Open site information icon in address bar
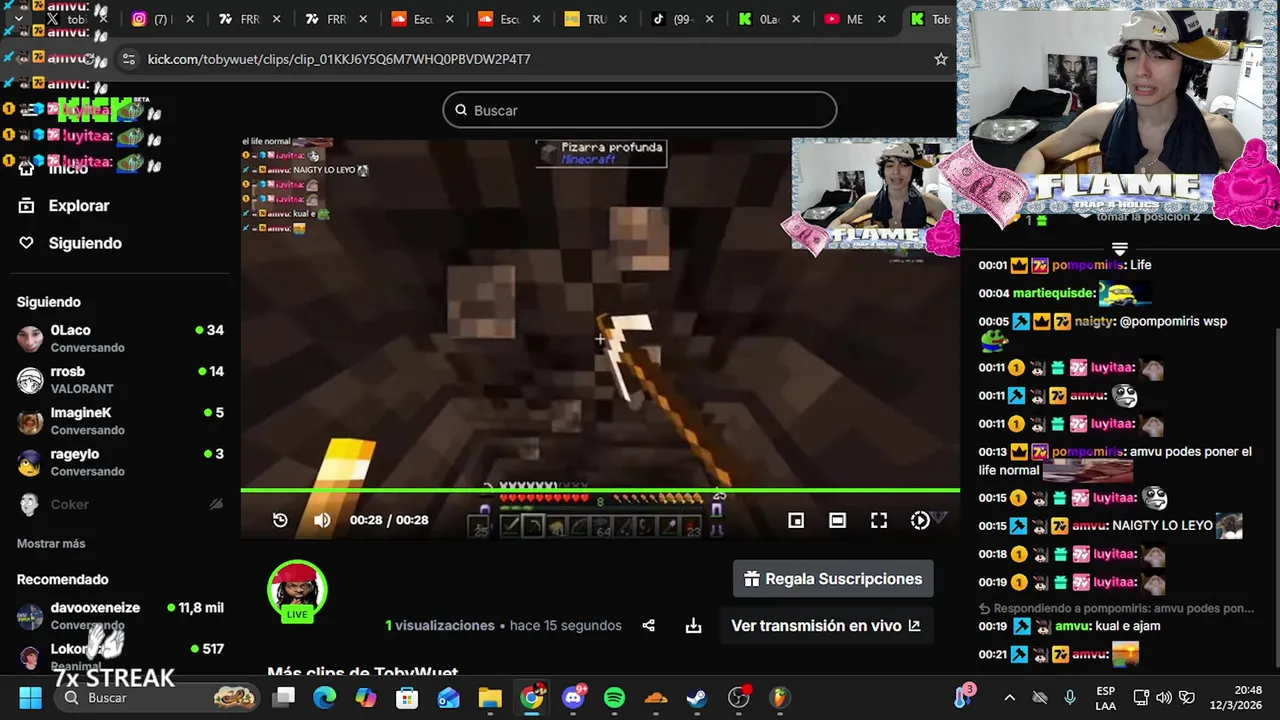 (128, 59)
